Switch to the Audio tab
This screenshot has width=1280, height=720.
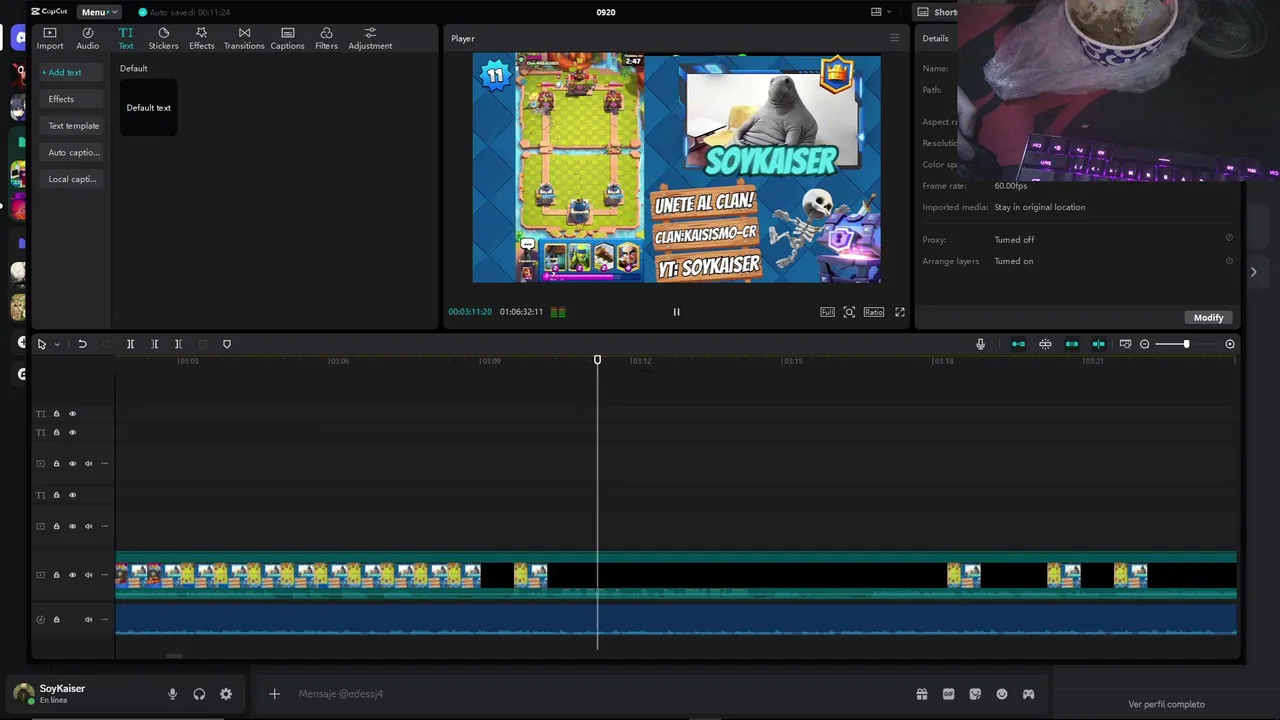88,38
